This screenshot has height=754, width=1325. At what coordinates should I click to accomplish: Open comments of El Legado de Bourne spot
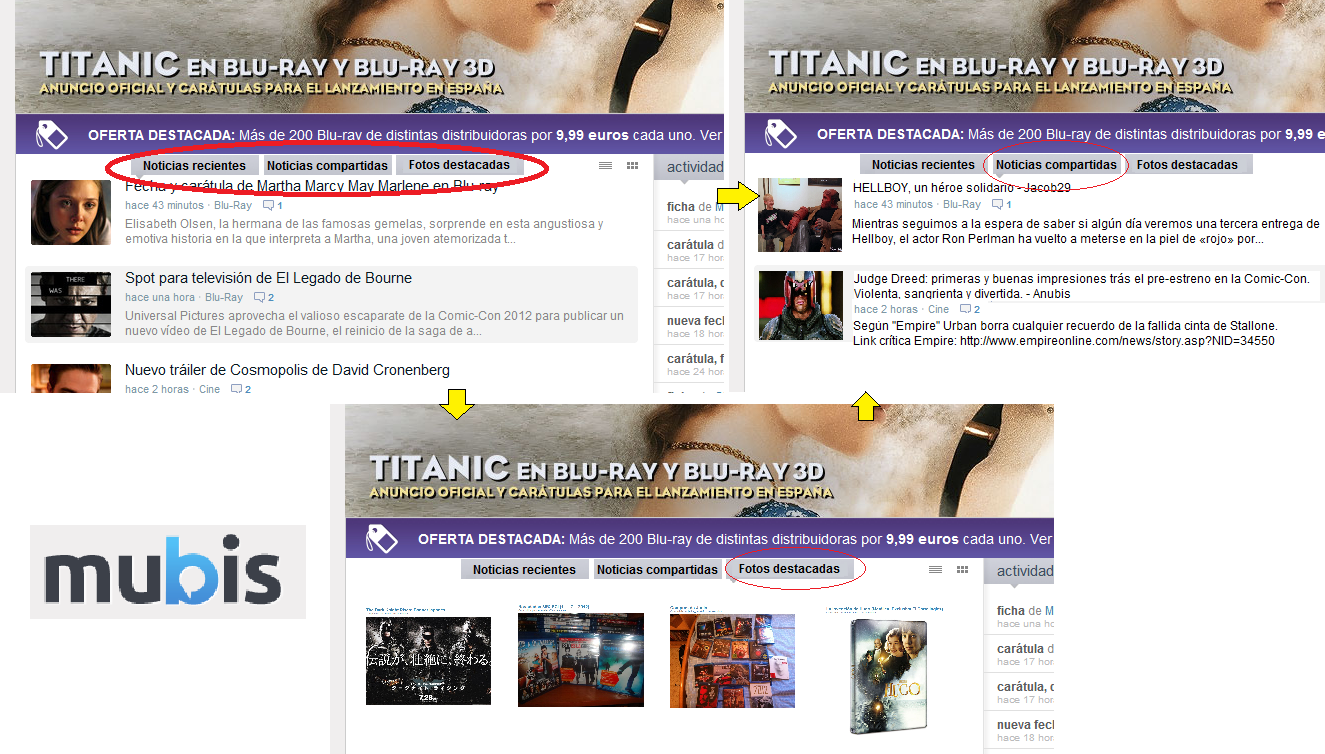(264, 297)
